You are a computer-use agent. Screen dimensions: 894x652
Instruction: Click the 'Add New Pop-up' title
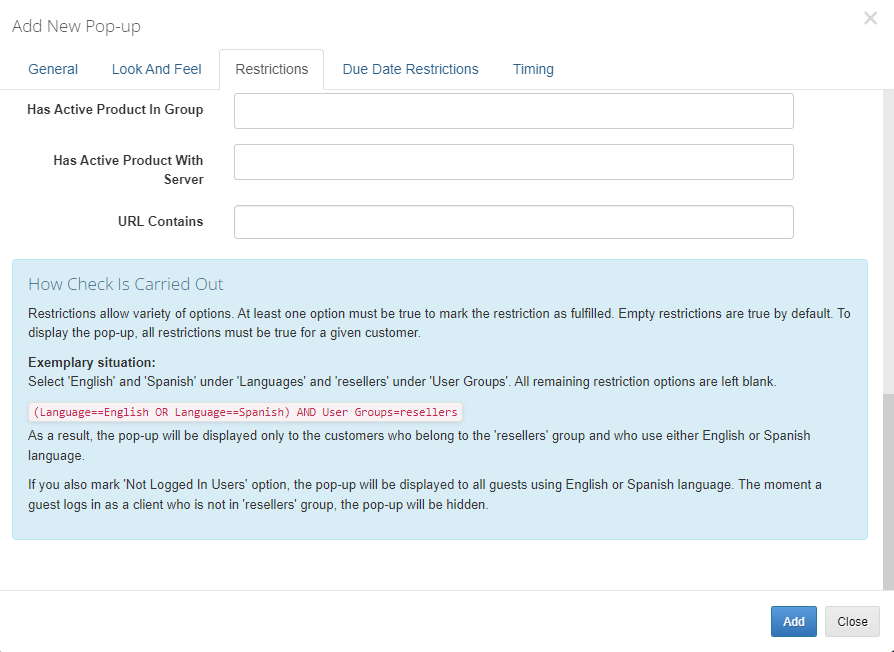click(x=76, y=26)
